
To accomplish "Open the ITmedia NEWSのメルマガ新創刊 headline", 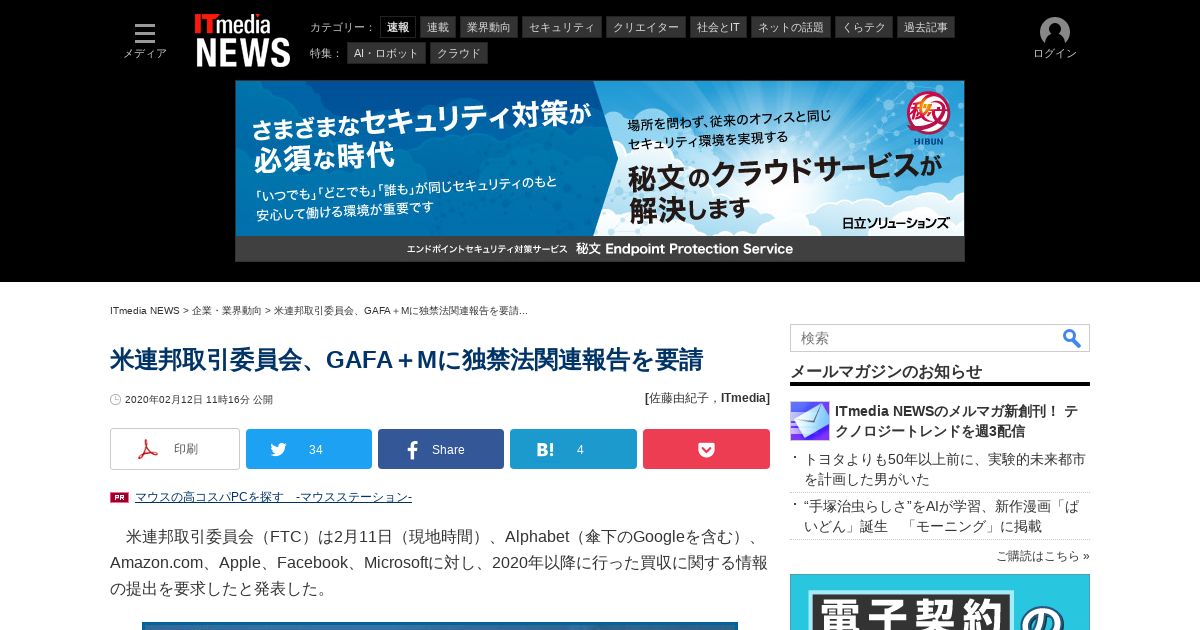I will (956, 421).
